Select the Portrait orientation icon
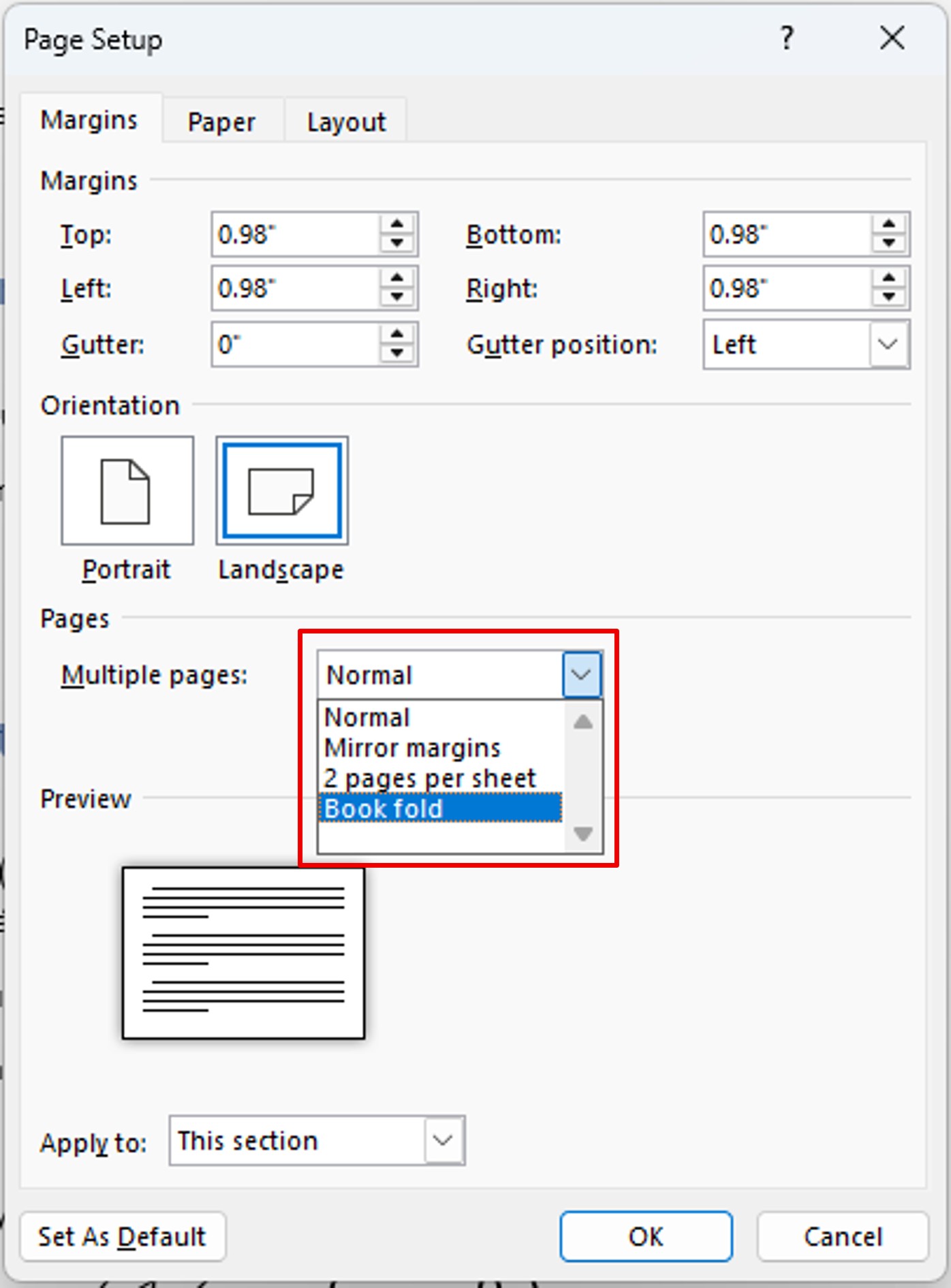The height and width of the screenshot is (1288, 951). pyautogui.click(x=127, y=490)
